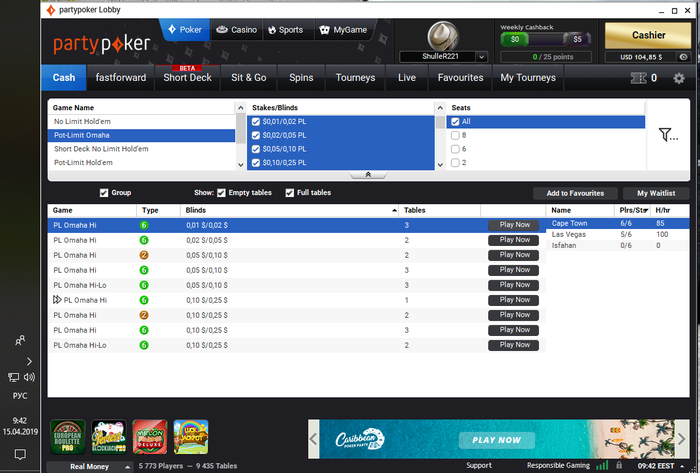Image resolution: width=700 pixels, height=473 pixels.
Task: Click PLAY NOW on Caribbean banner
Action: 496,440
